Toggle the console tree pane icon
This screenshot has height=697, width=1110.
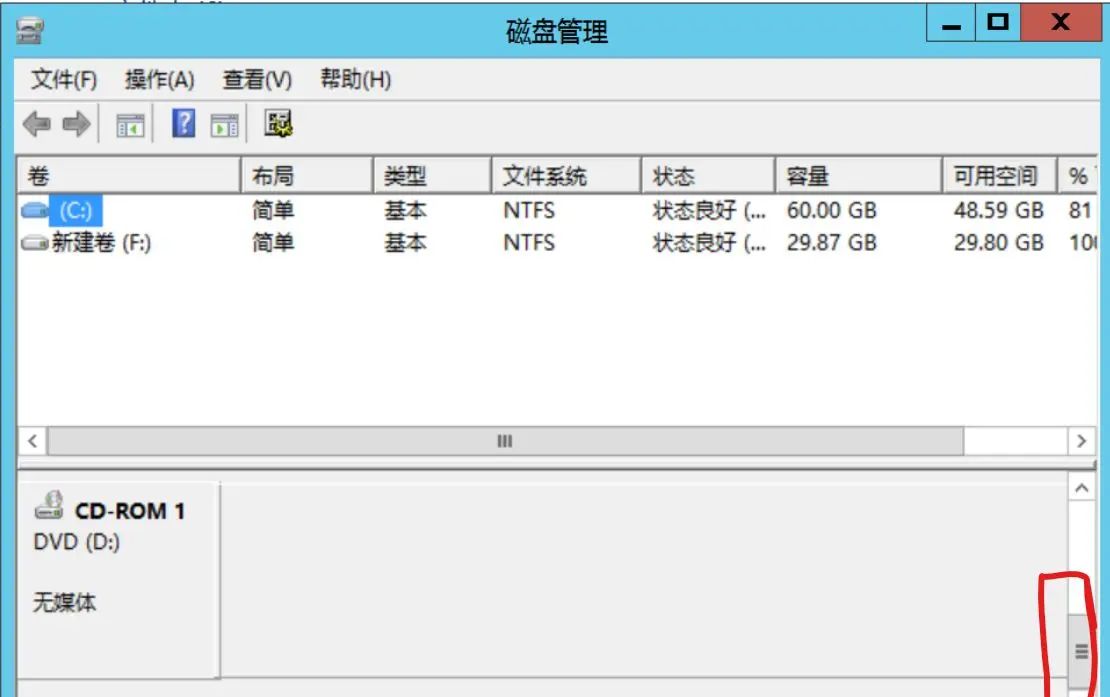130,125
